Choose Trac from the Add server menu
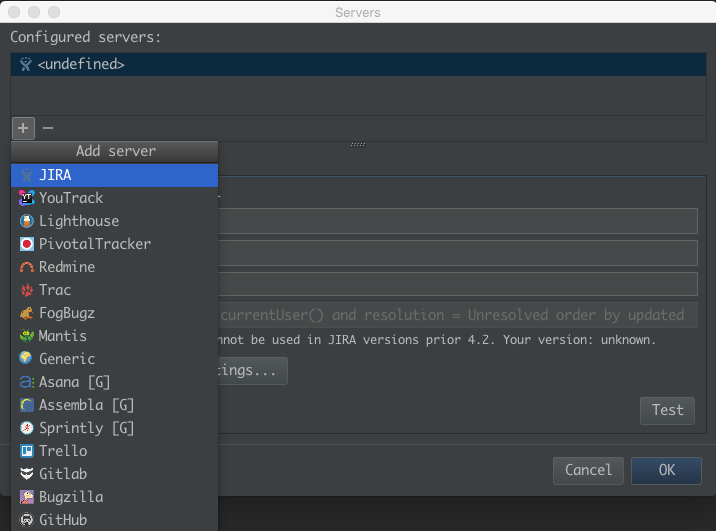716x531 pixels. tap(114, 290)
